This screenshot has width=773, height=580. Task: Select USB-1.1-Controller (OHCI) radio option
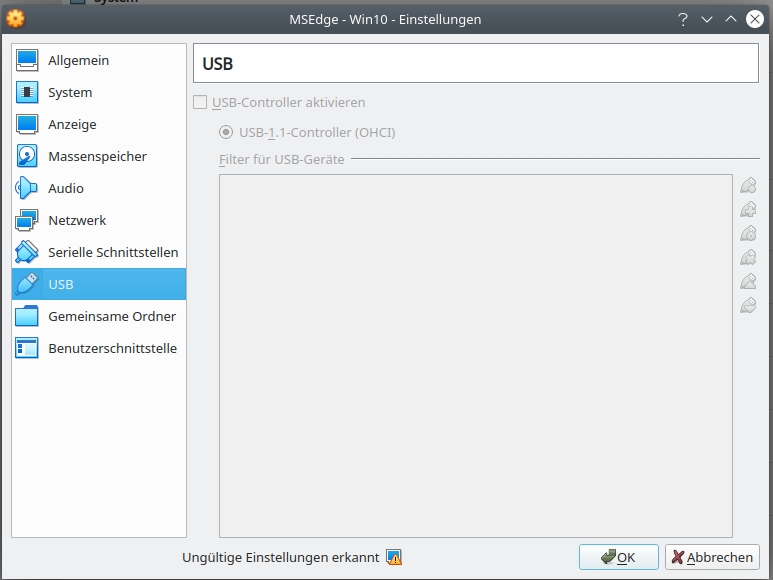(x=227, y=132)
